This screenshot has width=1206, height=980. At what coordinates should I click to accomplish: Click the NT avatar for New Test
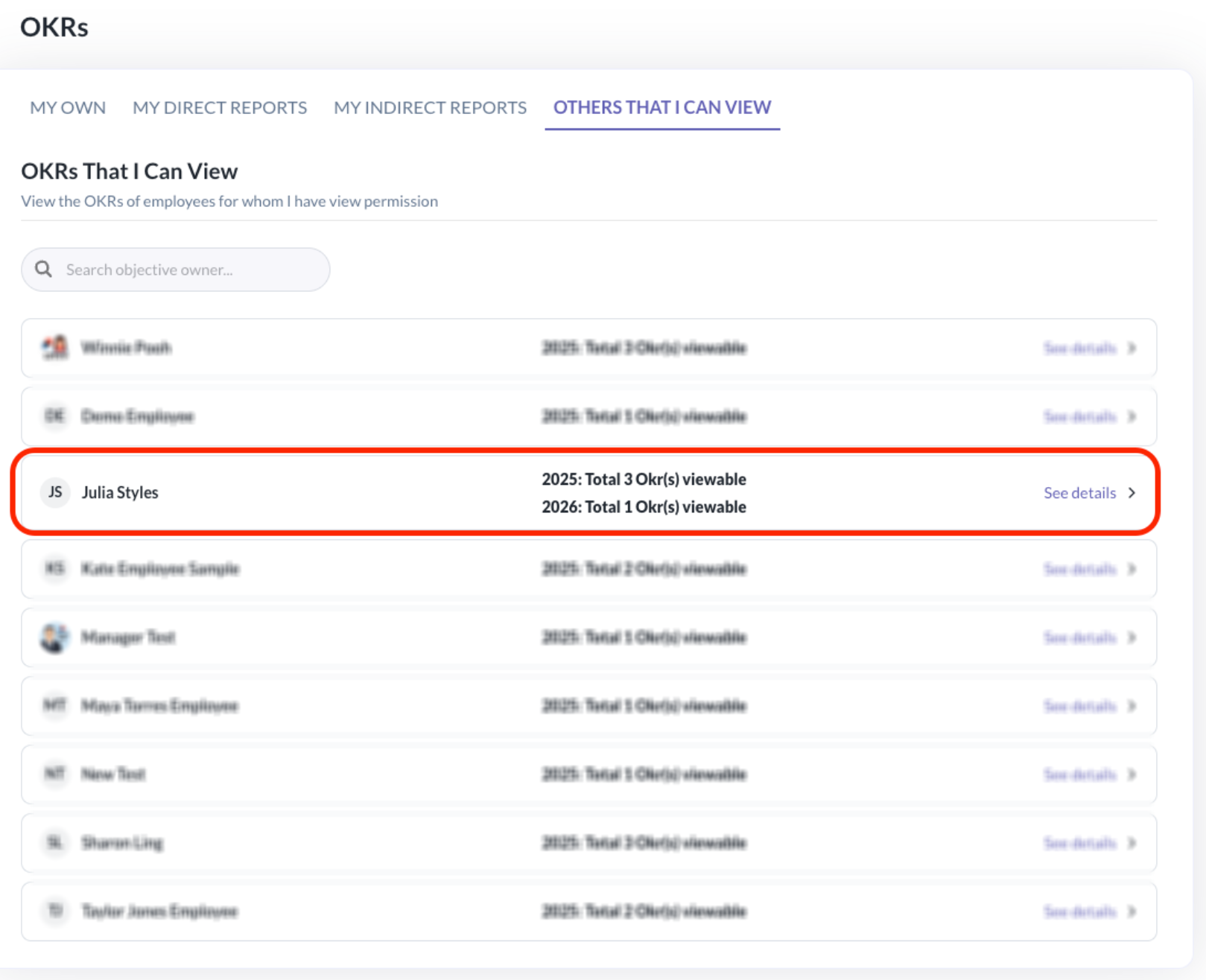click(x=55, y=774)
